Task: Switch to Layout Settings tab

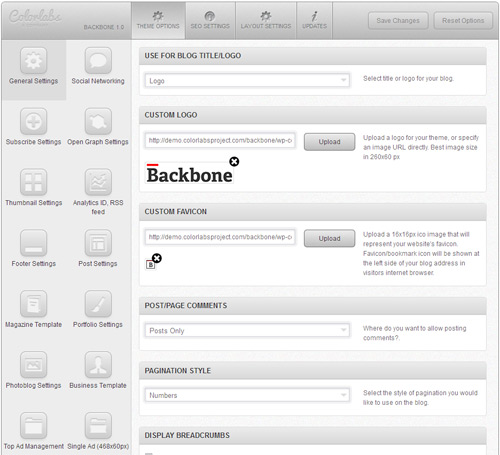Action: point(266,20)
